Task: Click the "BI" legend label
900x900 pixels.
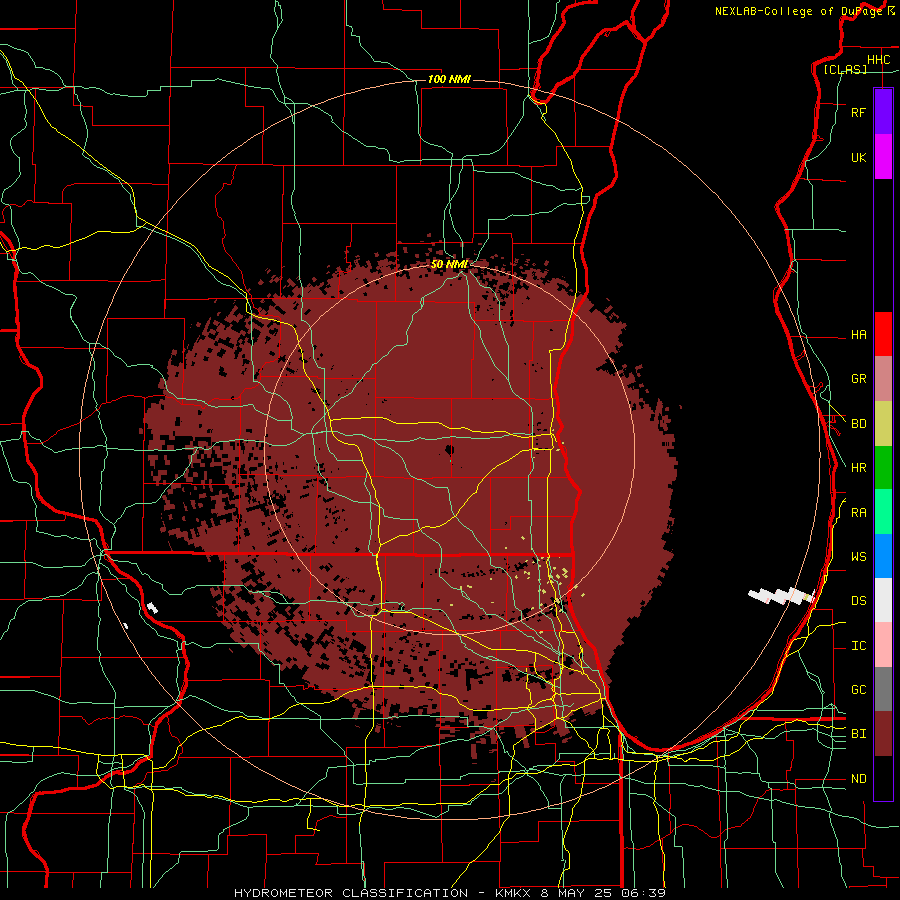Action: [x=858, y=734]
